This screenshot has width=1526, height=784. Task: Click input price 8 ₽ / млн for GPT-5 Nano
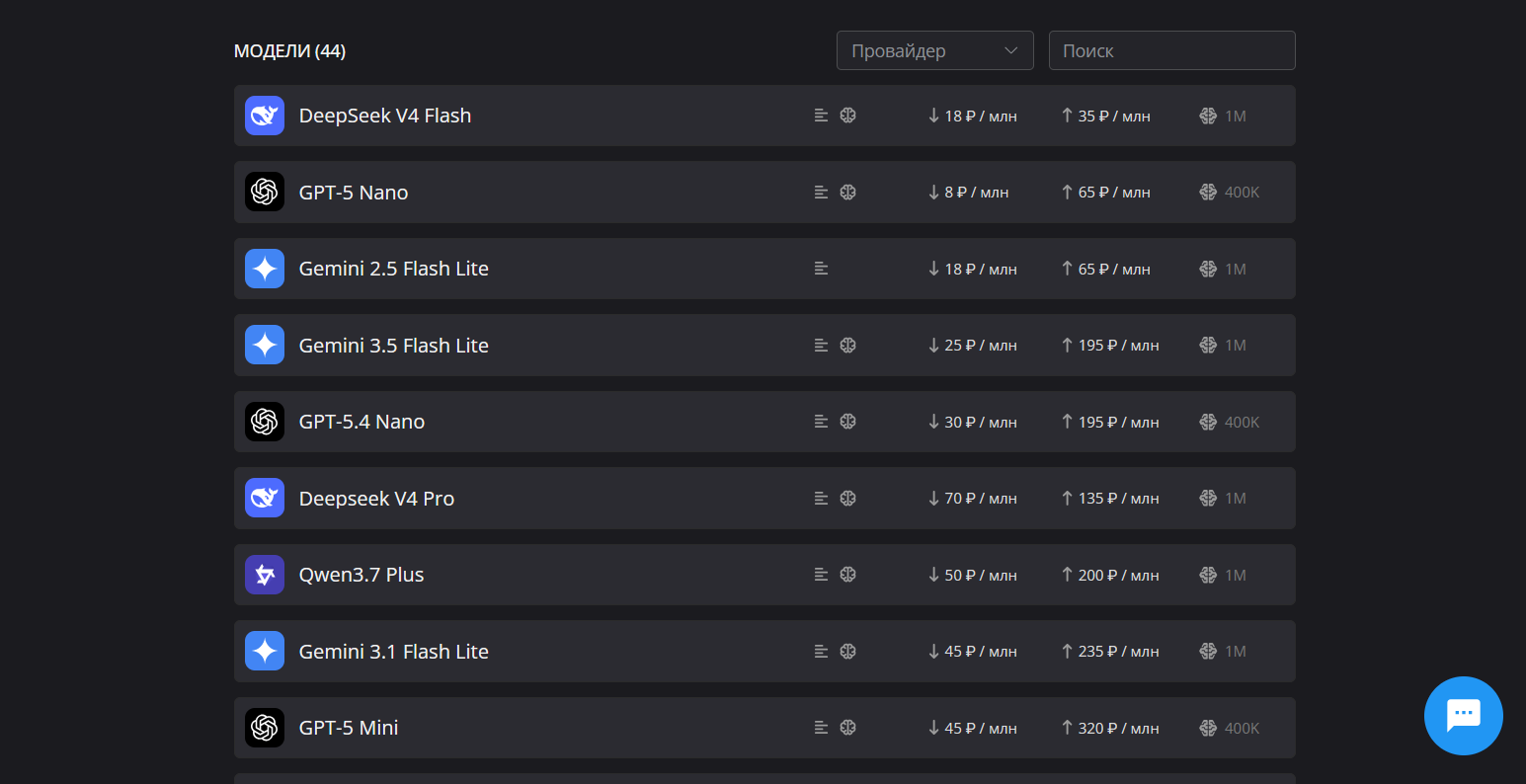pos(968,193)
